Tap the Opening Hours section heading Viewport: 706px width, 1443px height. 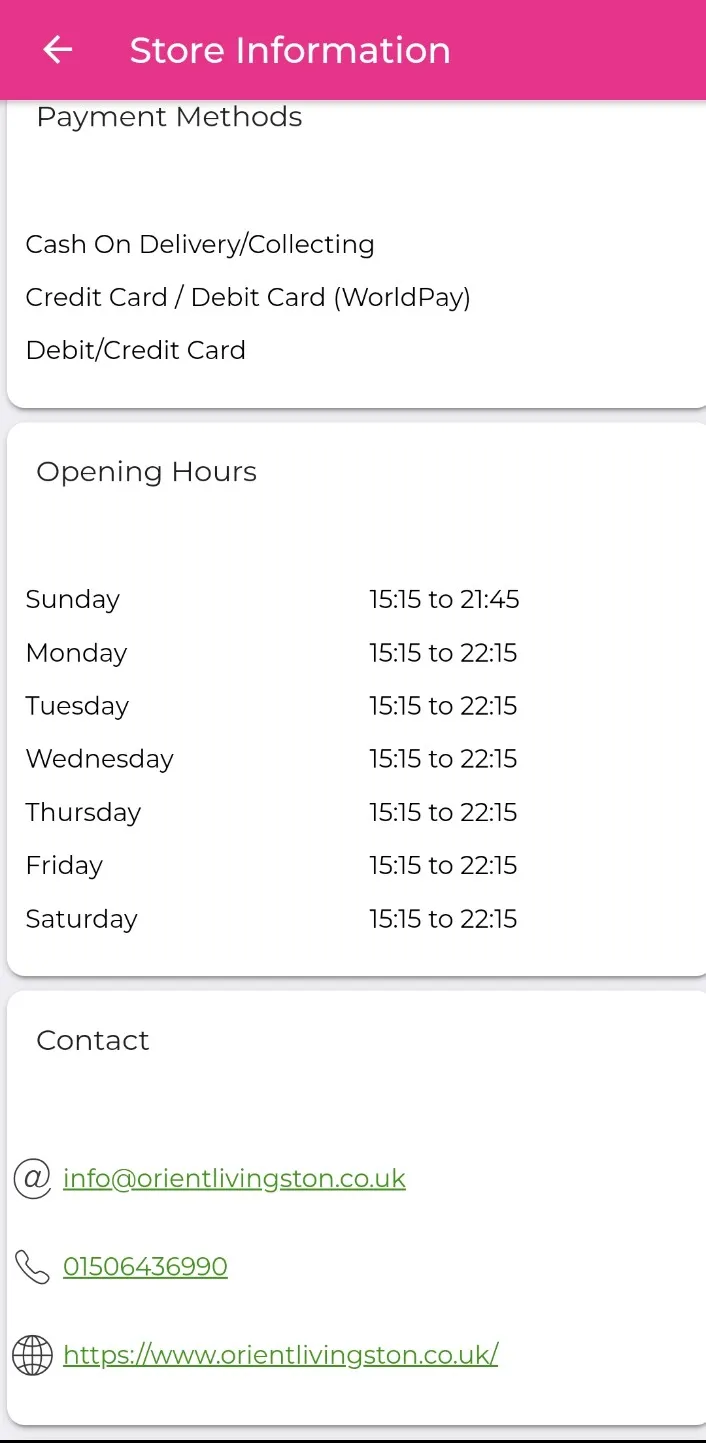(x=146, y=472)
